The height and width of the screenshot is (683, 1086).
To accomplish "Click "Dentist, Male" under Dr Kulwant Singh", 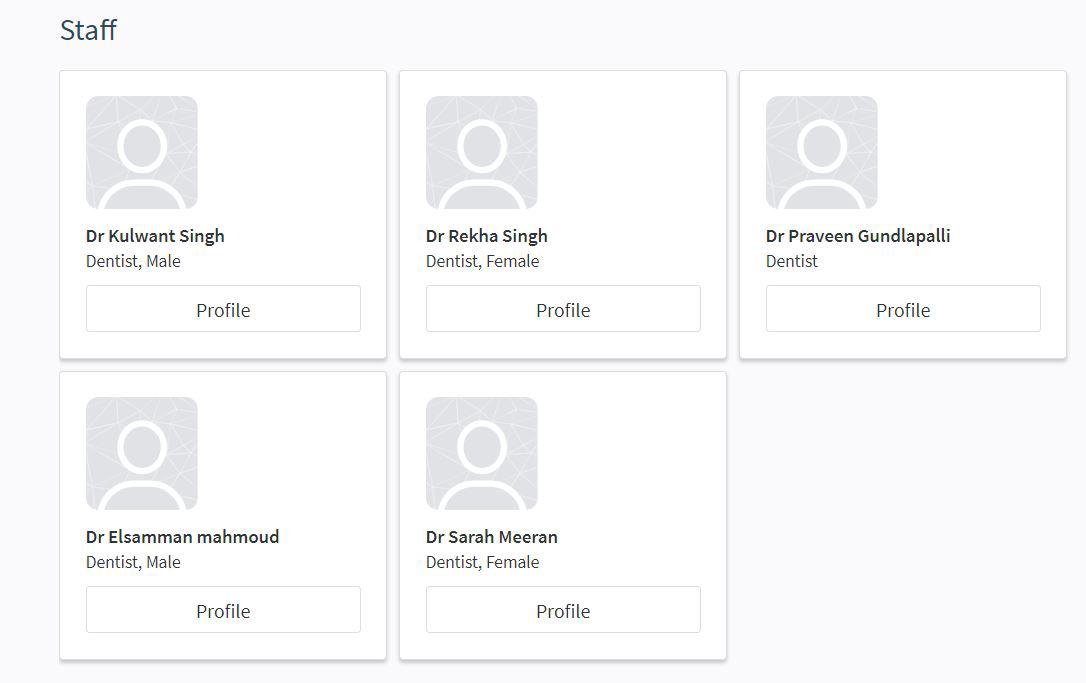I will 133,261.
